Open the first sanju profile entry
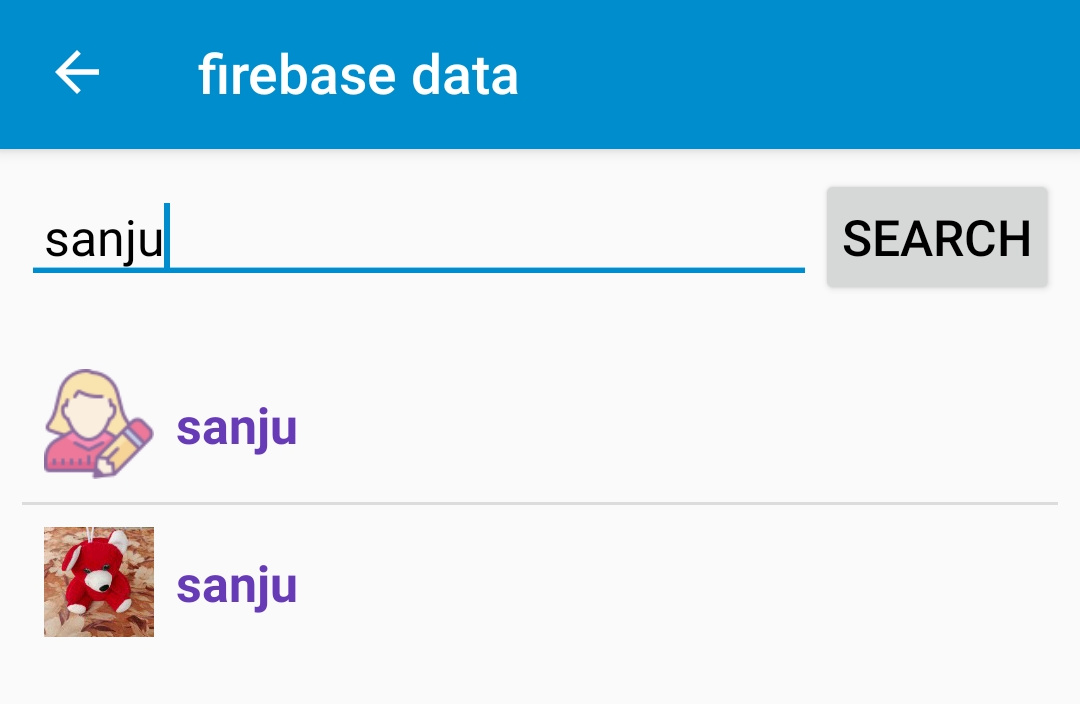1080x704 pixels. [400, 425]
